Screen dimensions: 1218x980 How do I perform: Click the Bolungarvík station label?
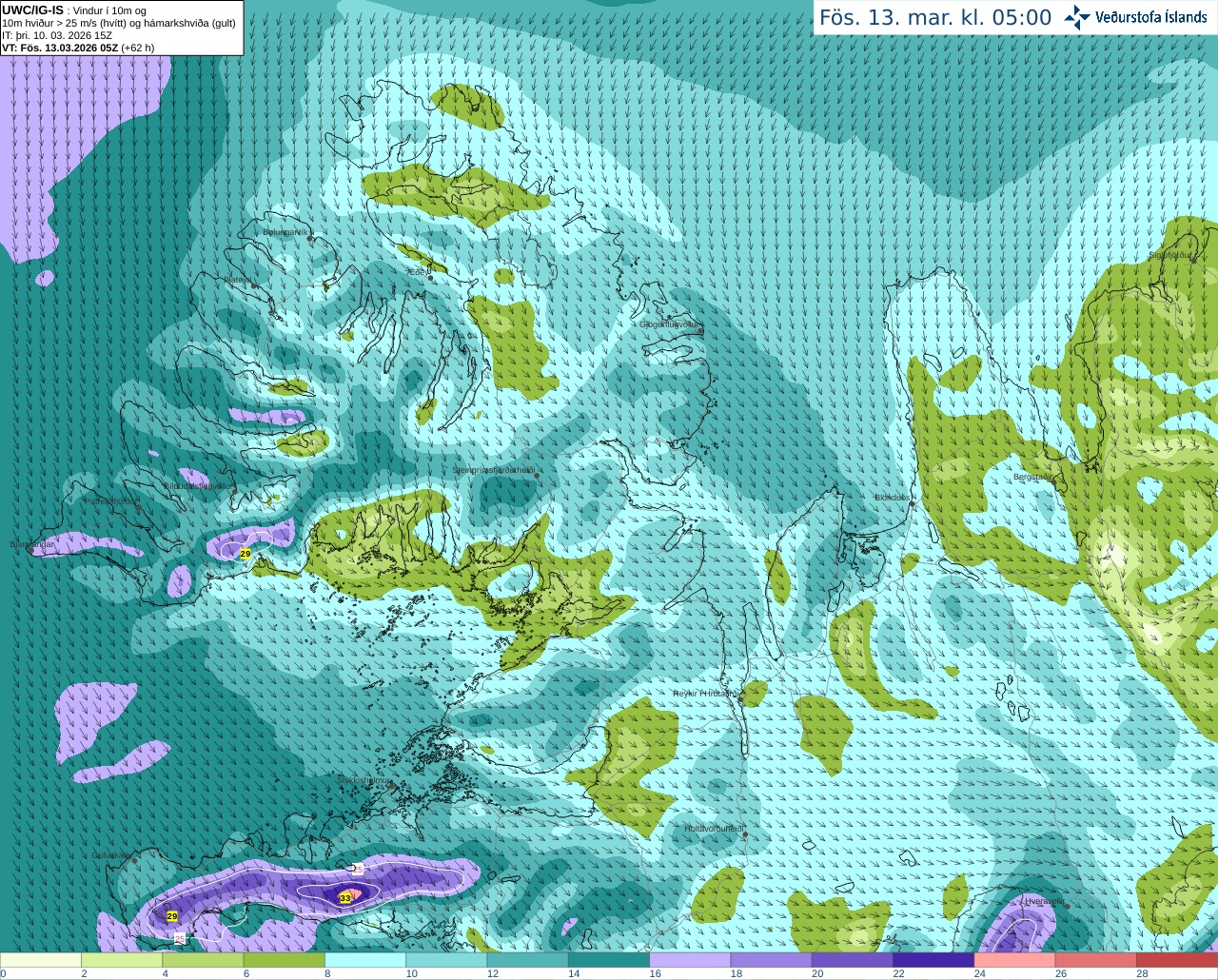(x=285, y=232)
